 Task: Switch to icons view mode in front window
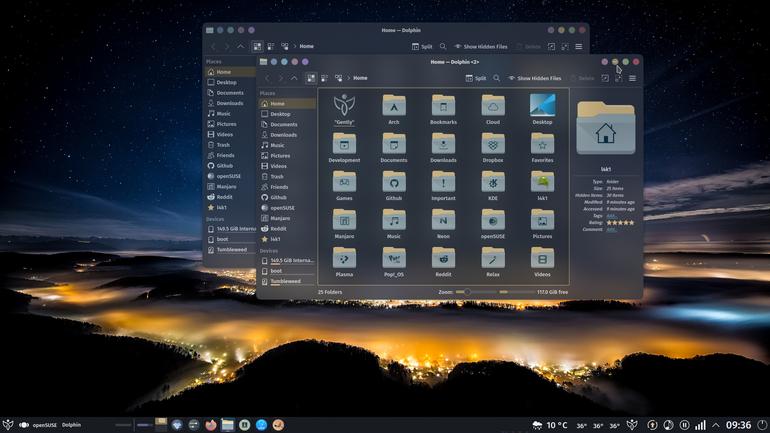click(x=311, y=78)
